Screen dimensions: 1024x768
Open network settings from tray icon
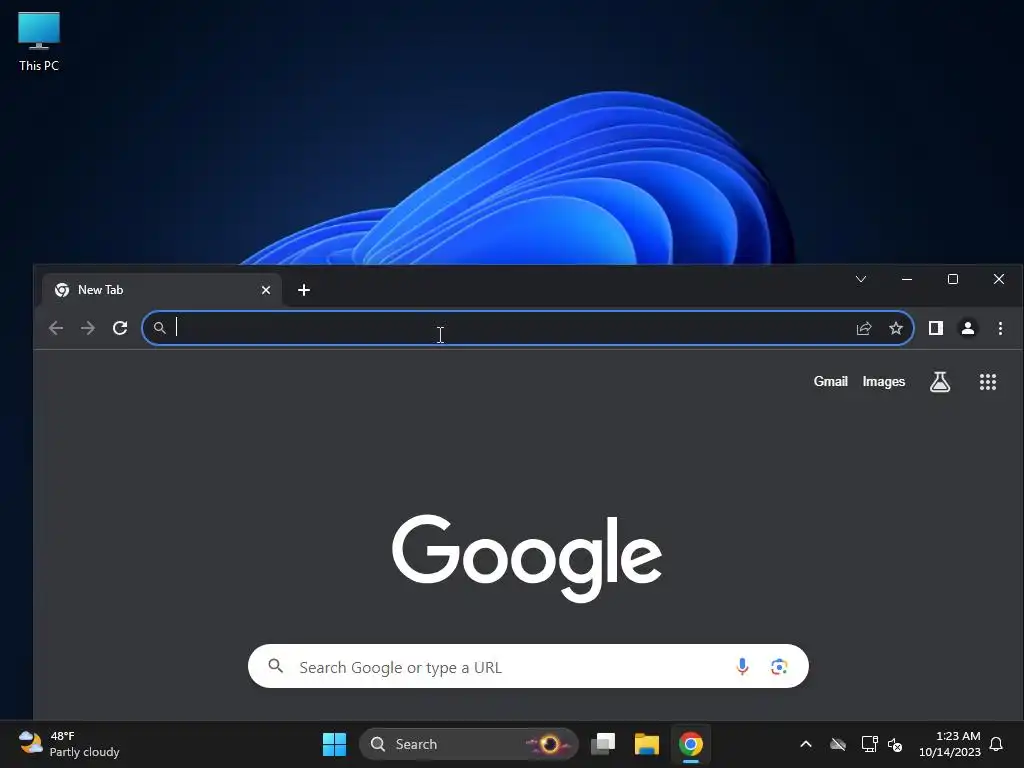click(869, 744)
